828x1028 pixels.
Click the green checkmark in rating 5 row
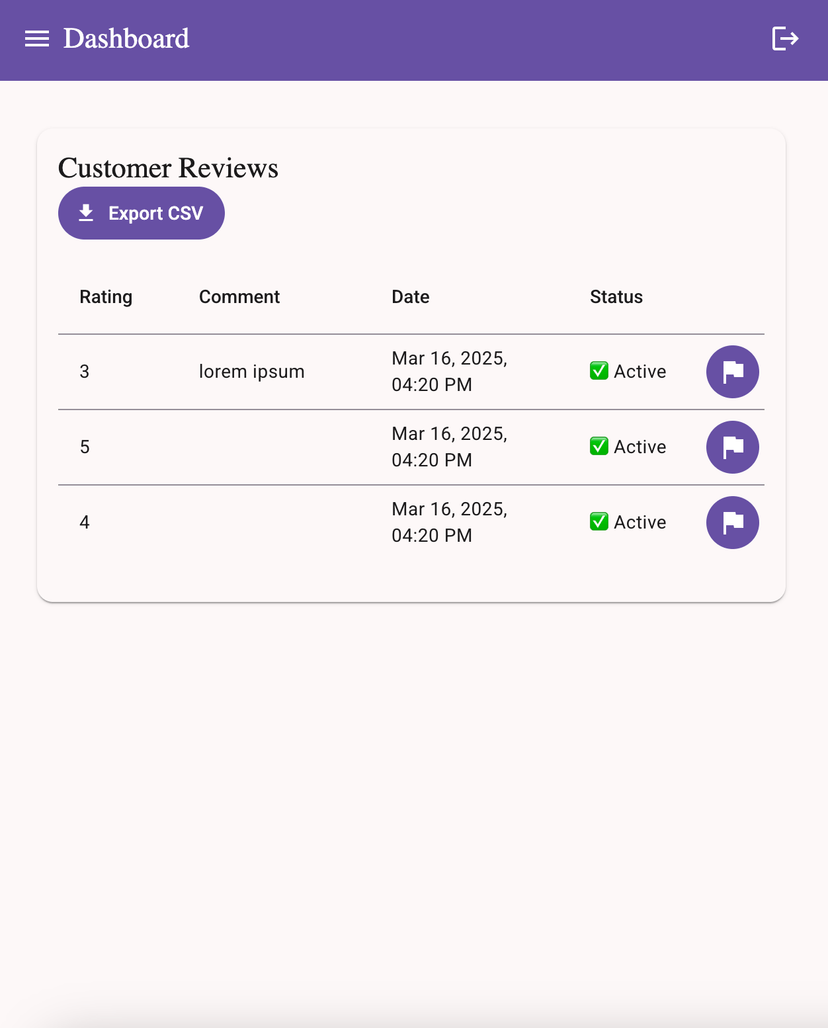pyautogui.click(x=599, y=446)
